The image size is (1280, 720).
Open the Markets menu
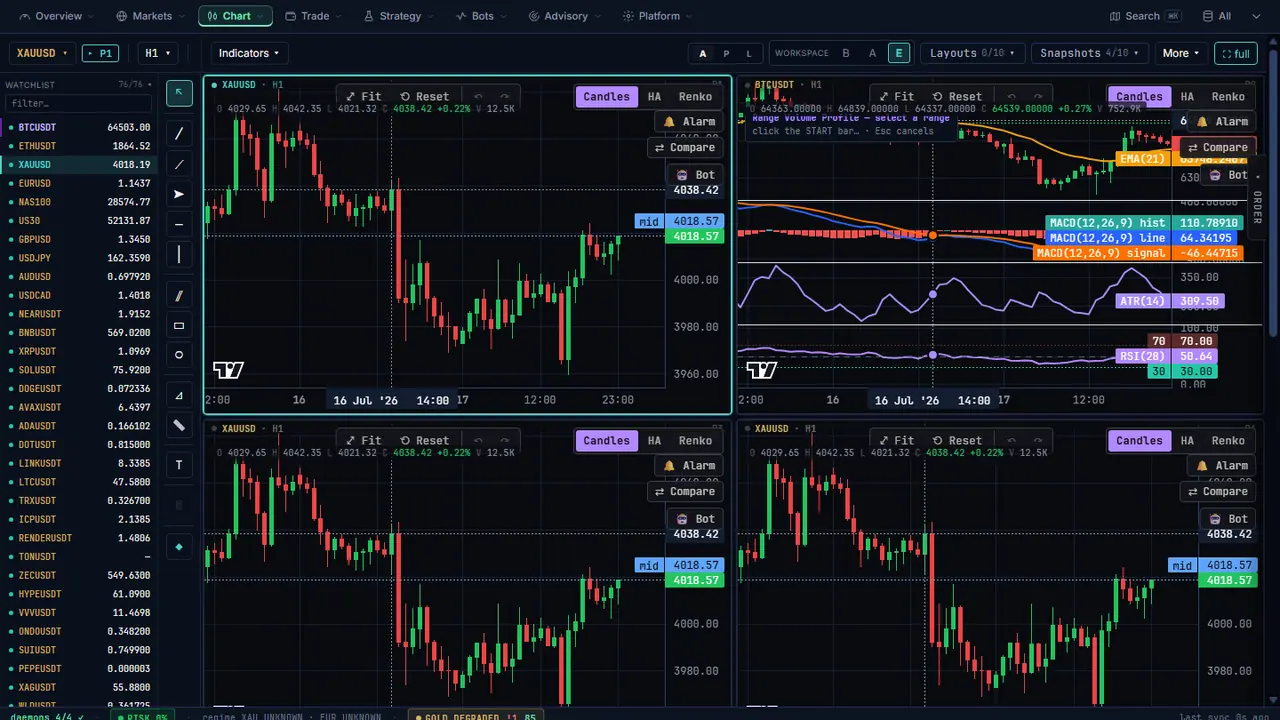(x=151, y=16)
